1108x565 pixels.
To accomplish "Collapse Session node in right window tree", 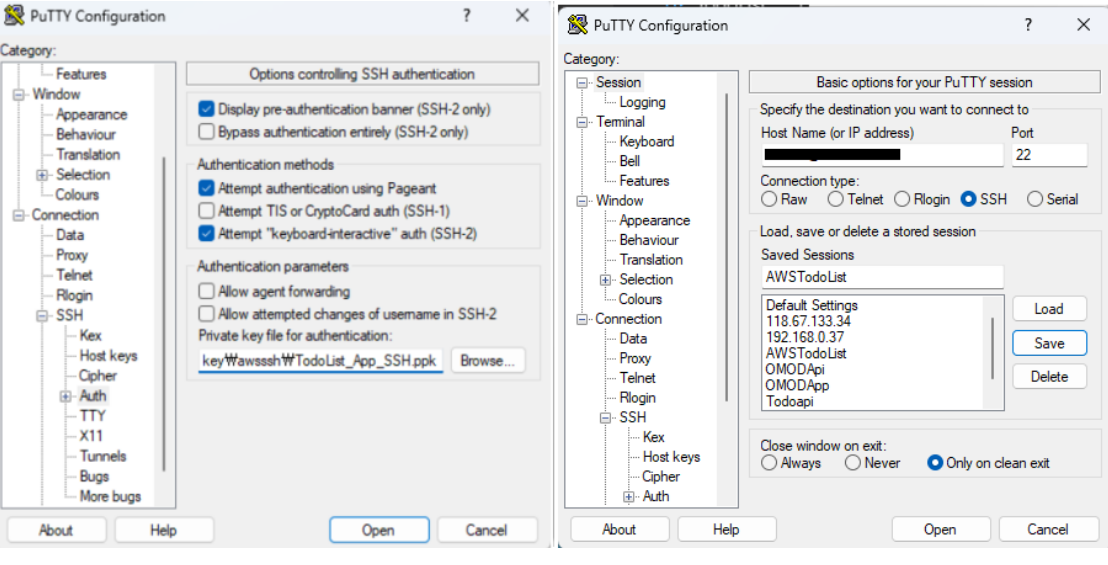I will [x=582, y=83].
